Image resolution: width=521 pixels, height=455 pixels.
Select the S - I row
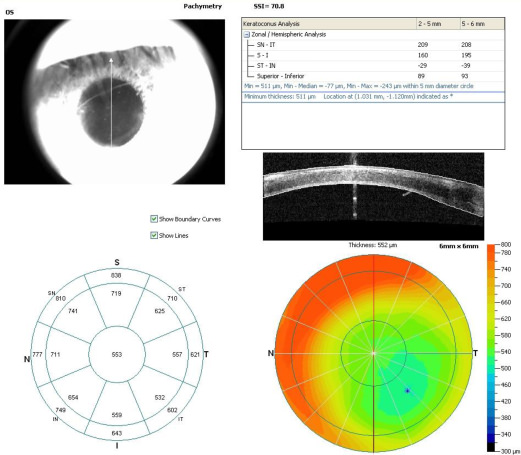pyautogui.click(x=373, y=55)
